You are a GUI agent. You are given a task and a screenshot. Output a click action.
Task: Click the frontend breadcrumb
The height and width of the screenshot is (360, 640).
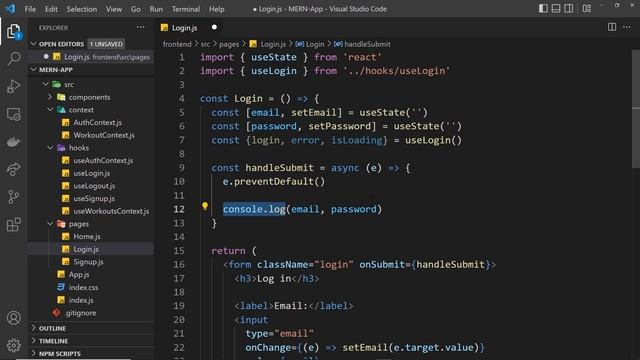coord(177,44)
